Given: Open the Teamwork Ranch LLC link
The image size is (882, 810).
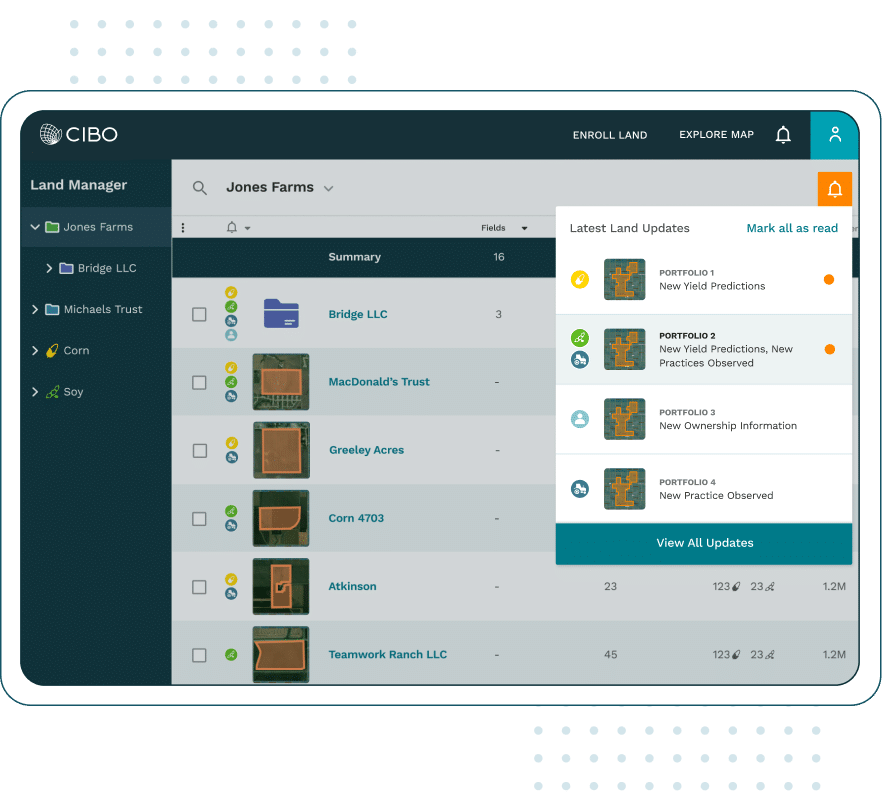Looking at the screenshot, I should pos(388,655).
